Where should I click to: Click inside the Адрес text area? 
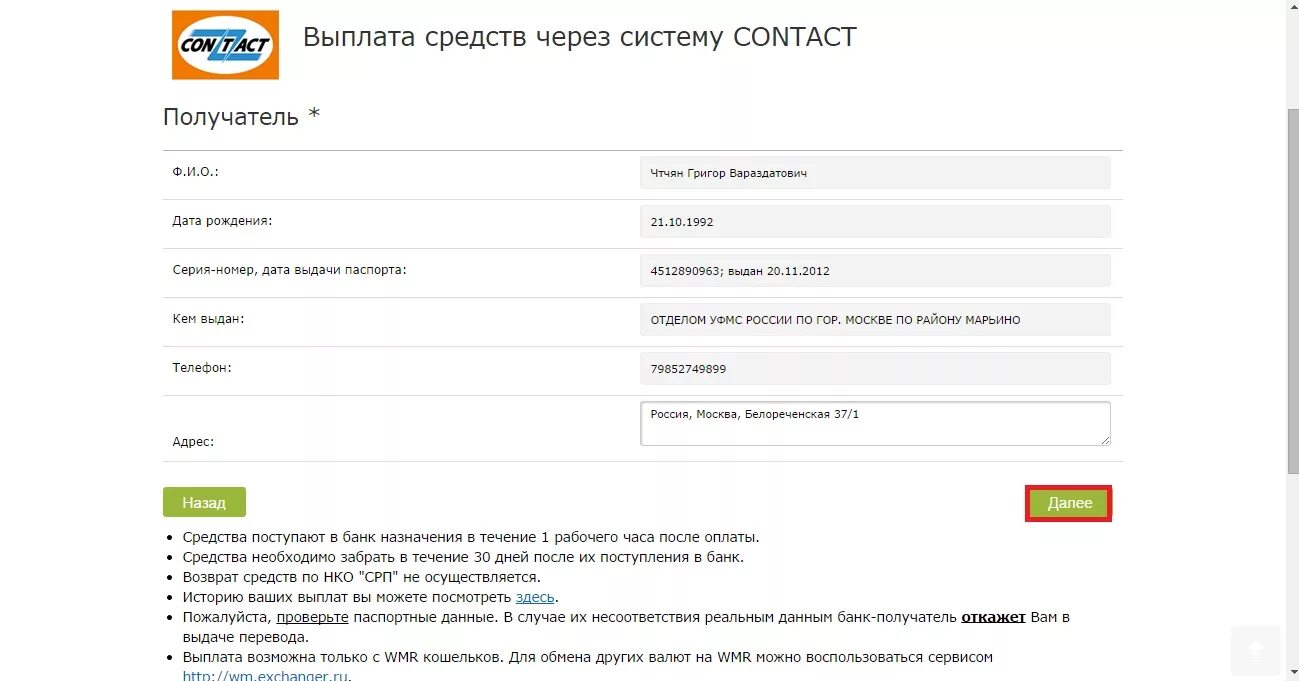tap(875, 424)
